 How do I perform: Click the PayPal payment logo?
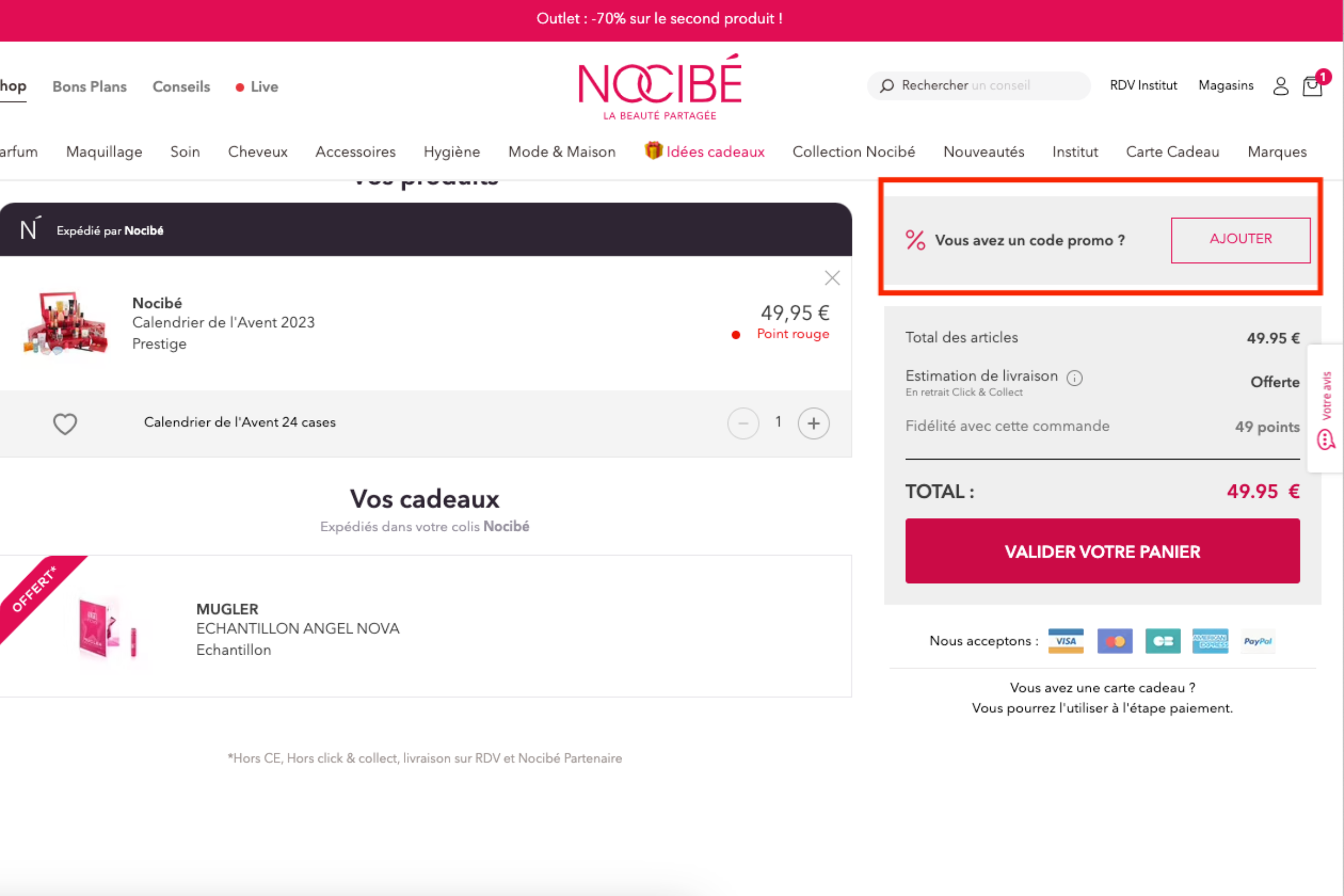[1258, 641]
